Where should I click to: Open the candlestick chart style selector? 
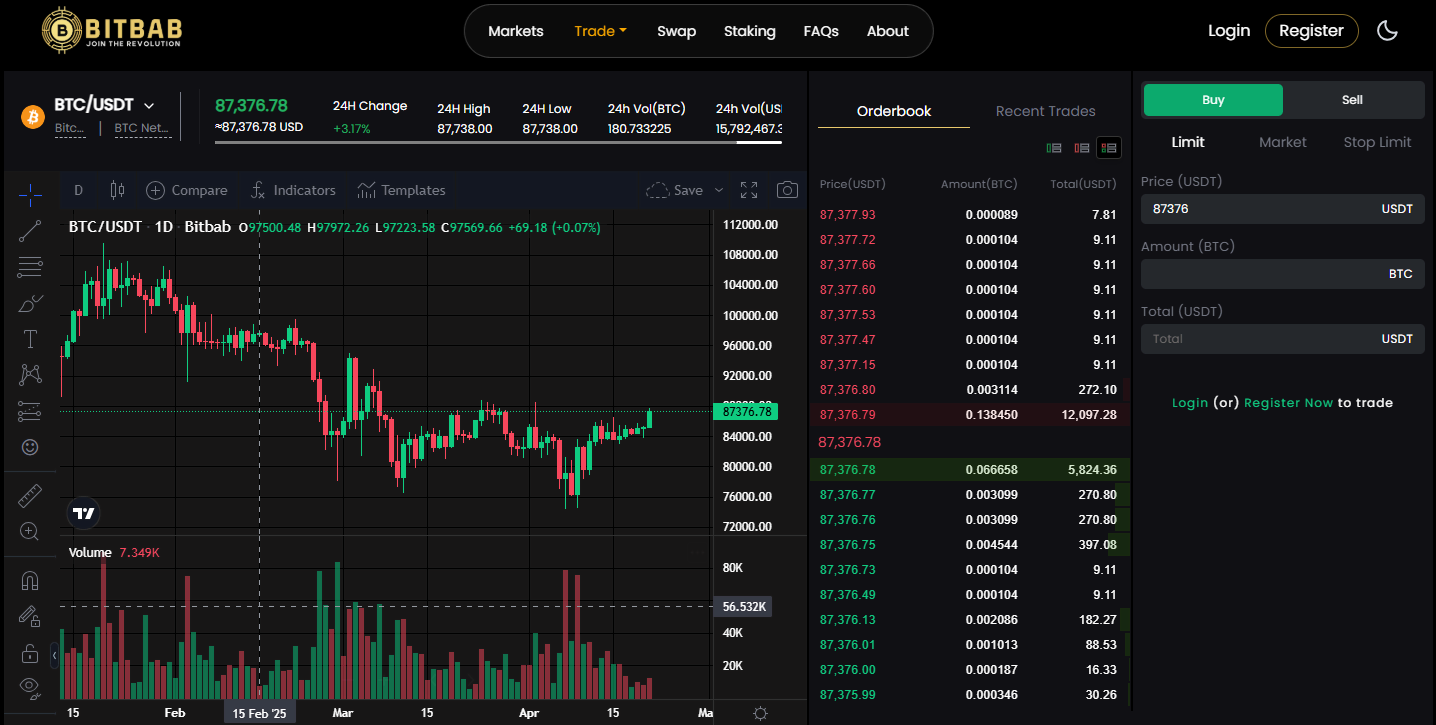coord(117,190)
